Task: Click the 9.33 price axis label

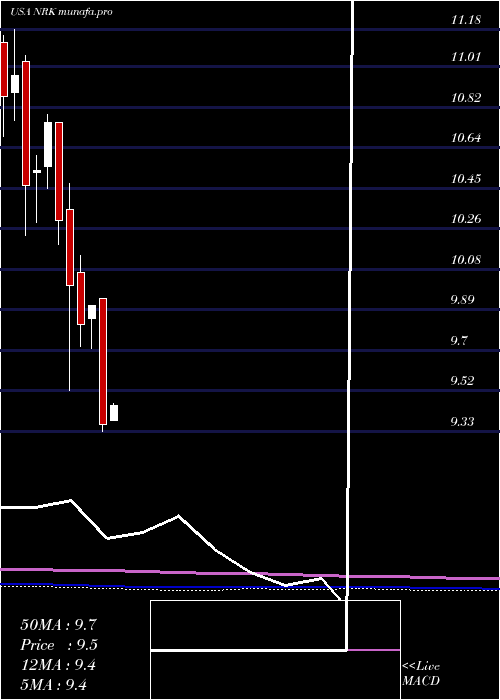Action: coord(462,421)
